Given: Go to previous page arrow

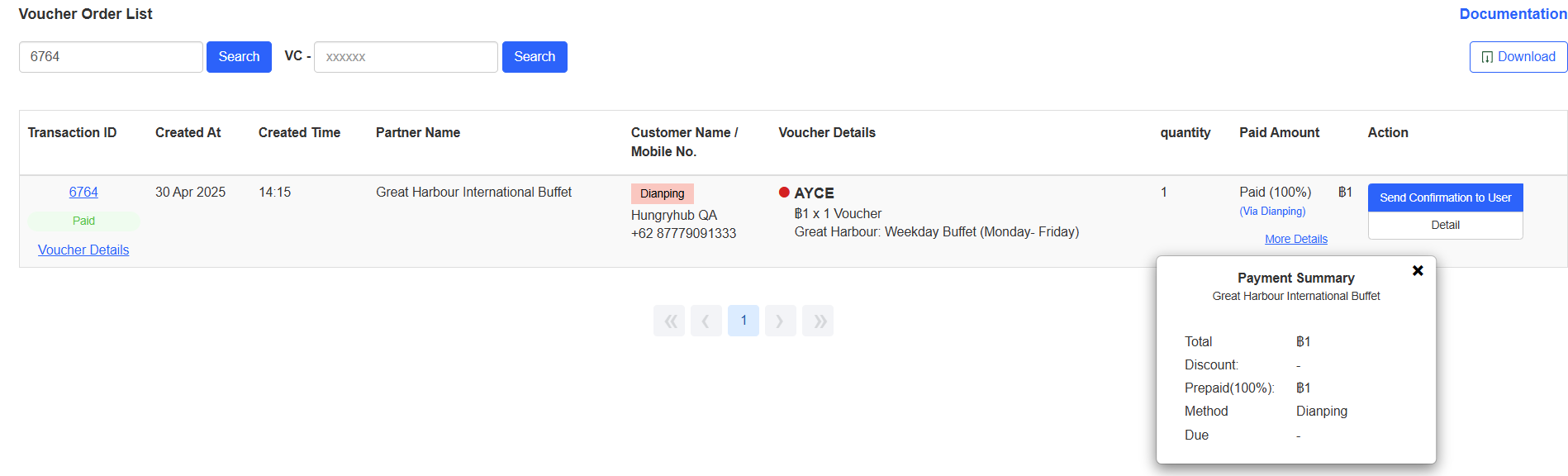Looking at the screenshot, I should tap(706, 321).
